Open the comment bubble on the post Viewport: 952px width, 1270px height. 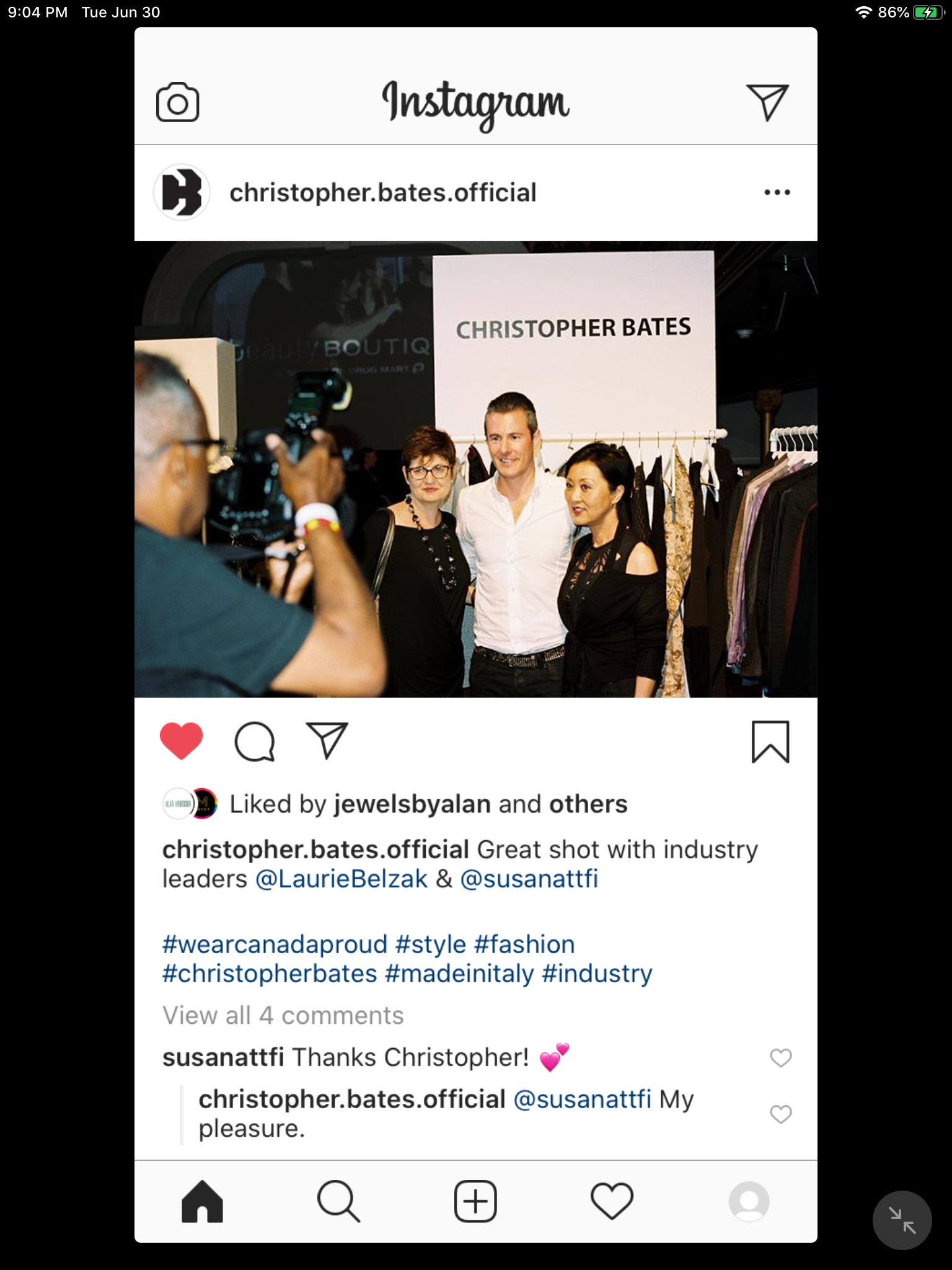click(x=255, y=741)
